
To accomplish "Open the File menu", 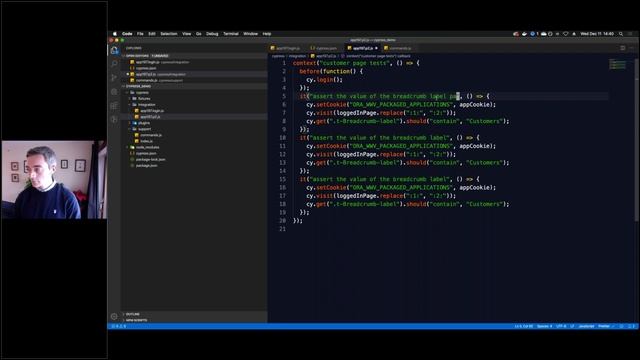I will 140,34.
